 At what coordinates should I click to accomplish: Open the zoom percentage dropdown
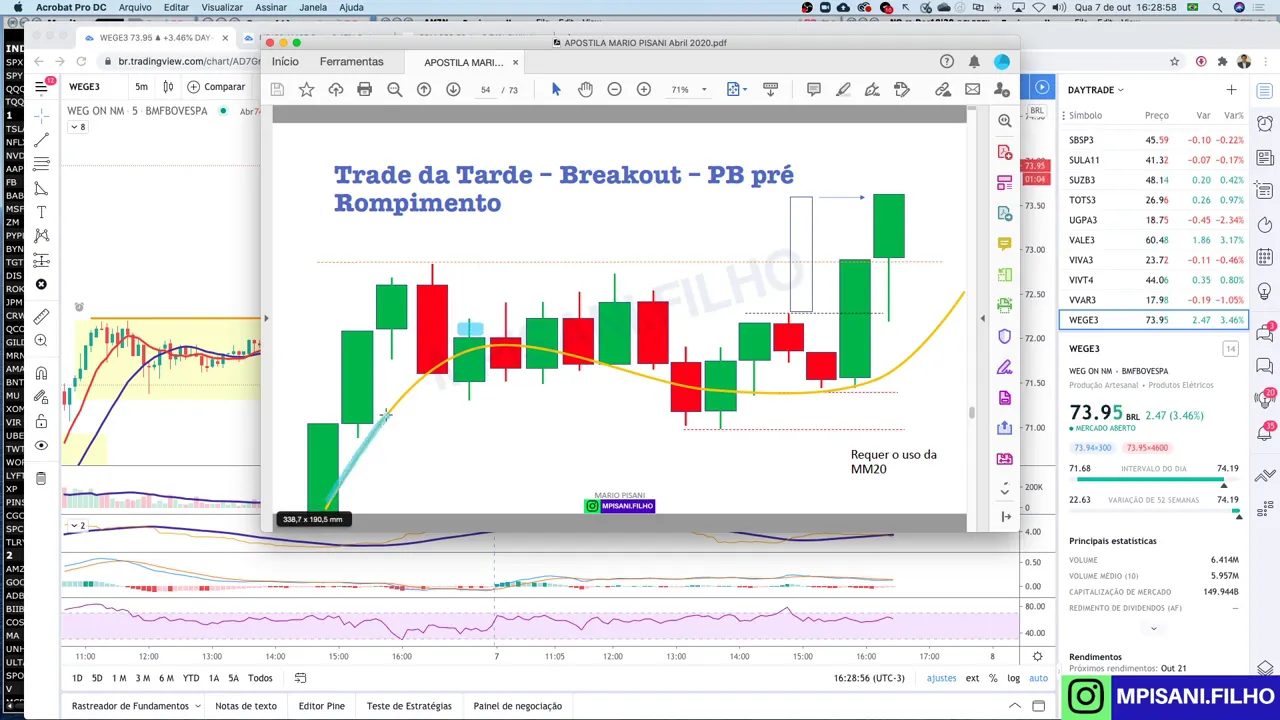[x=704, y=90]
